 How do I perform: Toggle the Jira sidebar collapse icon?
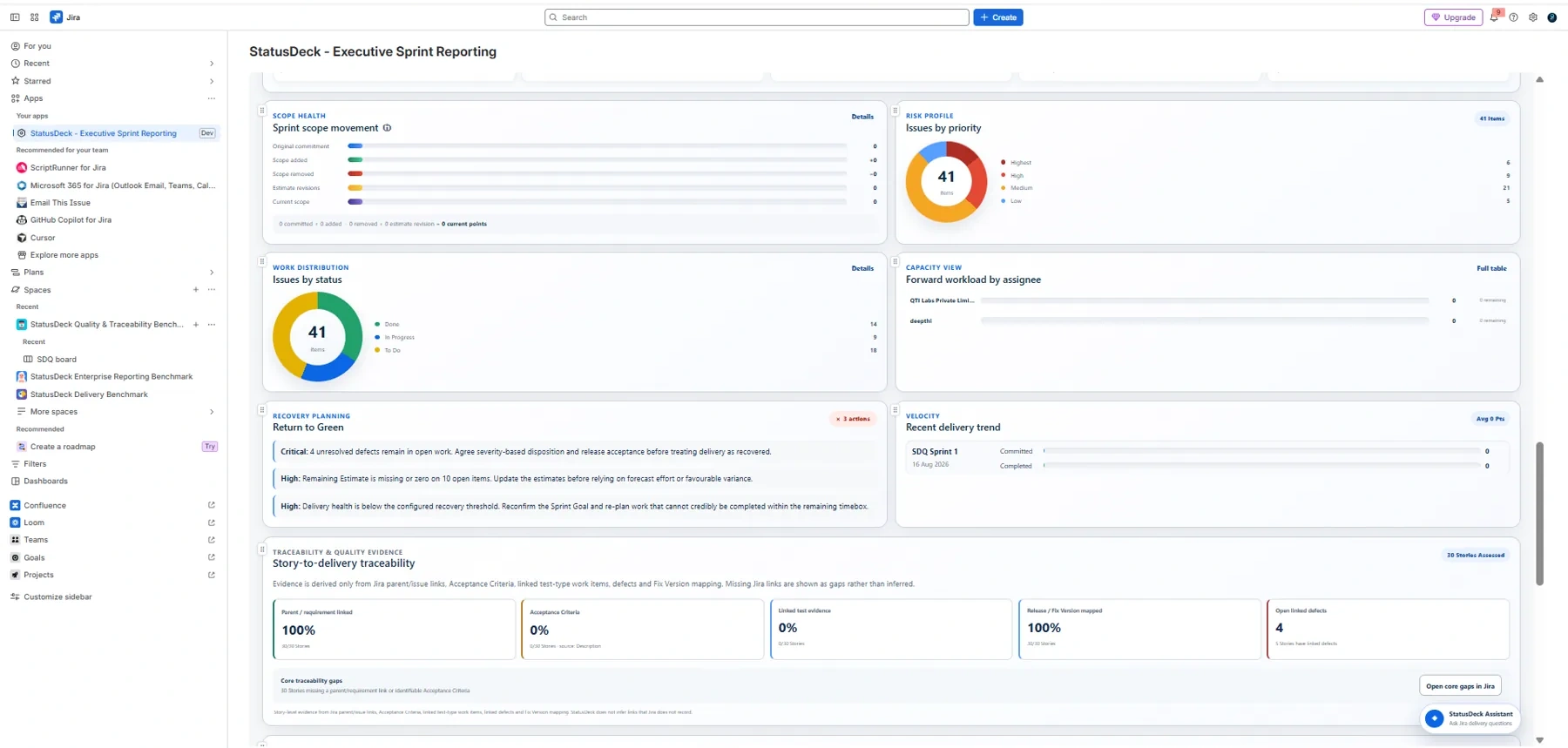click(15, 17)
